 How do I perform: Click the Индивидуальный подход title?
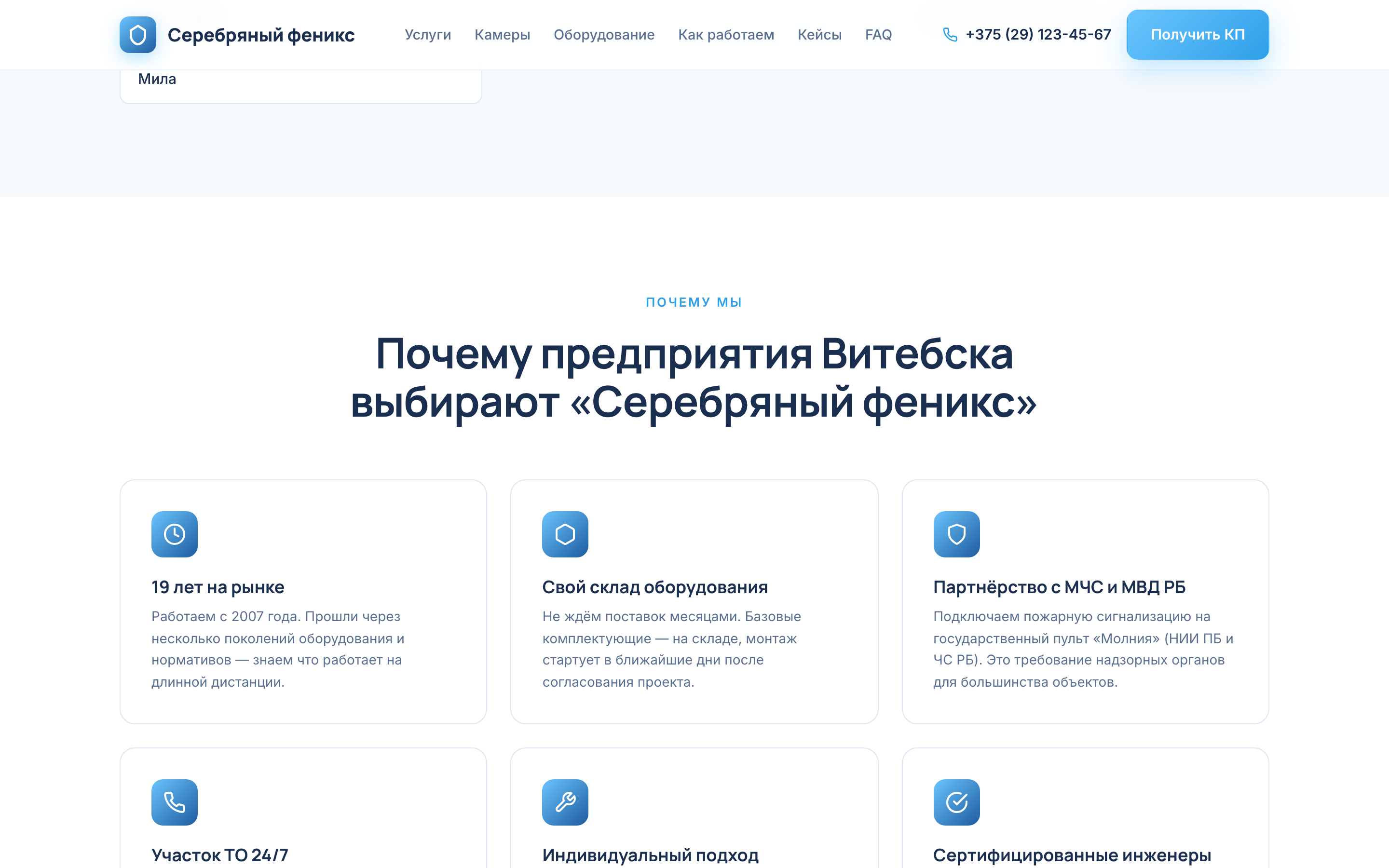[x=650, y=855]
